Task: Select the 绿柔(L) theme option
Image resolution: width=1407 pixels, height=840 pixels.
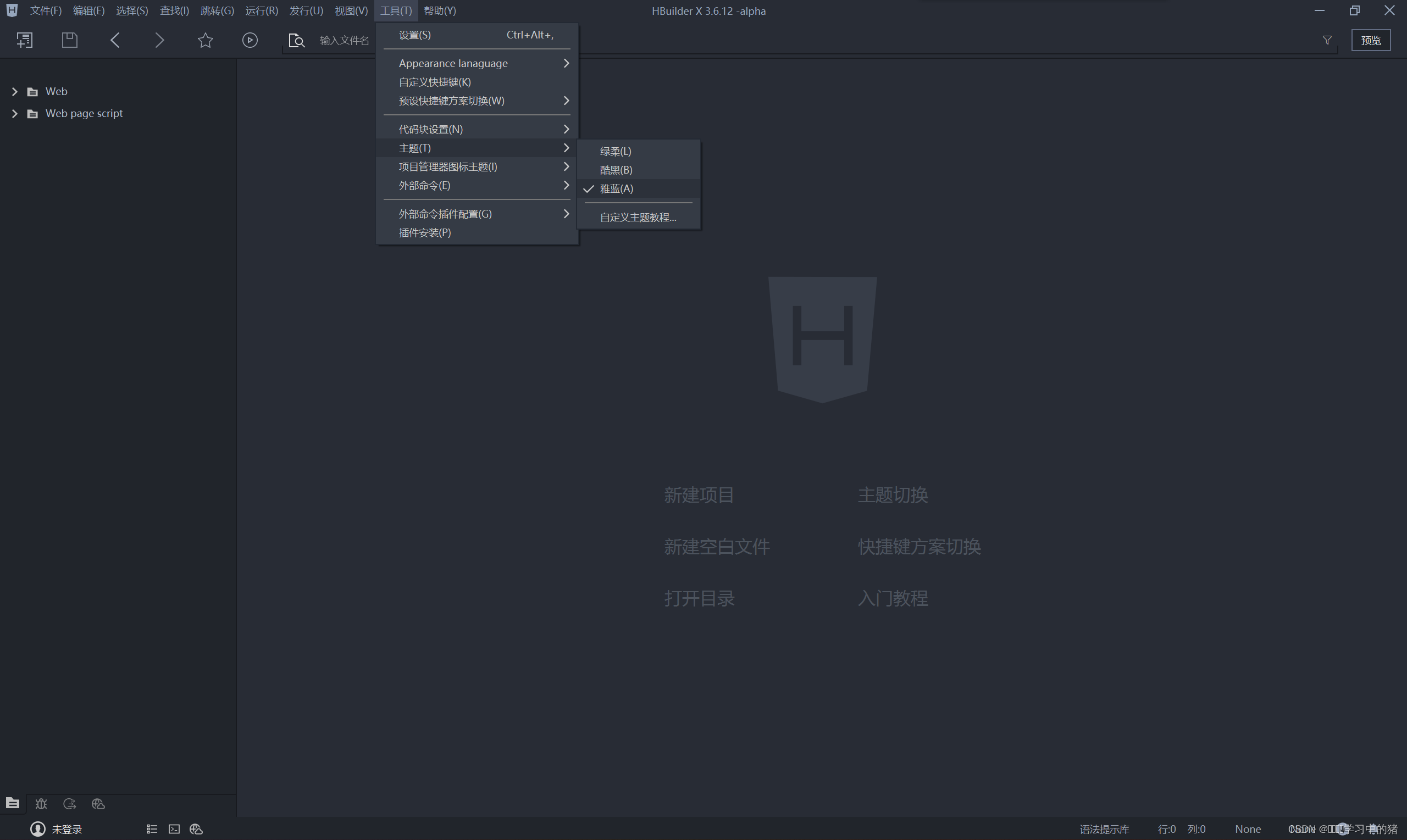Action: click(616, 151)
